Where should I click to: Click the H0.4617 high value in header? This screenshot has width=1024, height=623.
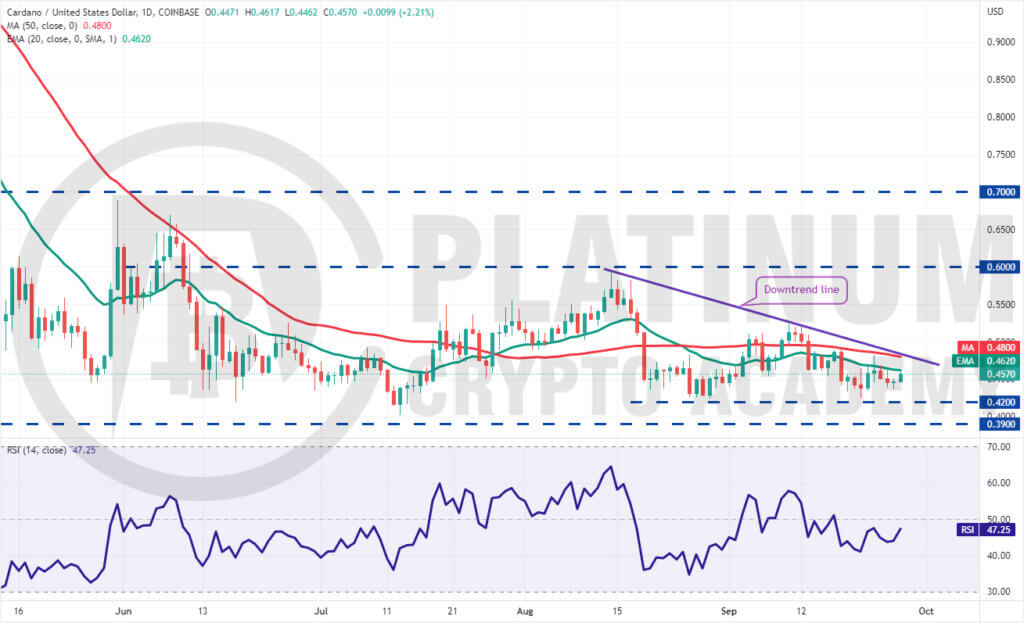pyautogui.click(x=262, y=12)
